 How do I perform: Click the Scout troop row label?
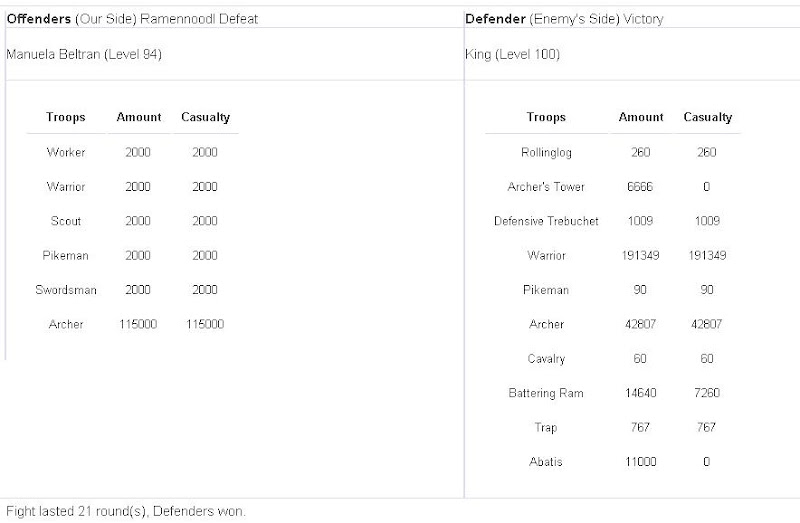[66, 221]
